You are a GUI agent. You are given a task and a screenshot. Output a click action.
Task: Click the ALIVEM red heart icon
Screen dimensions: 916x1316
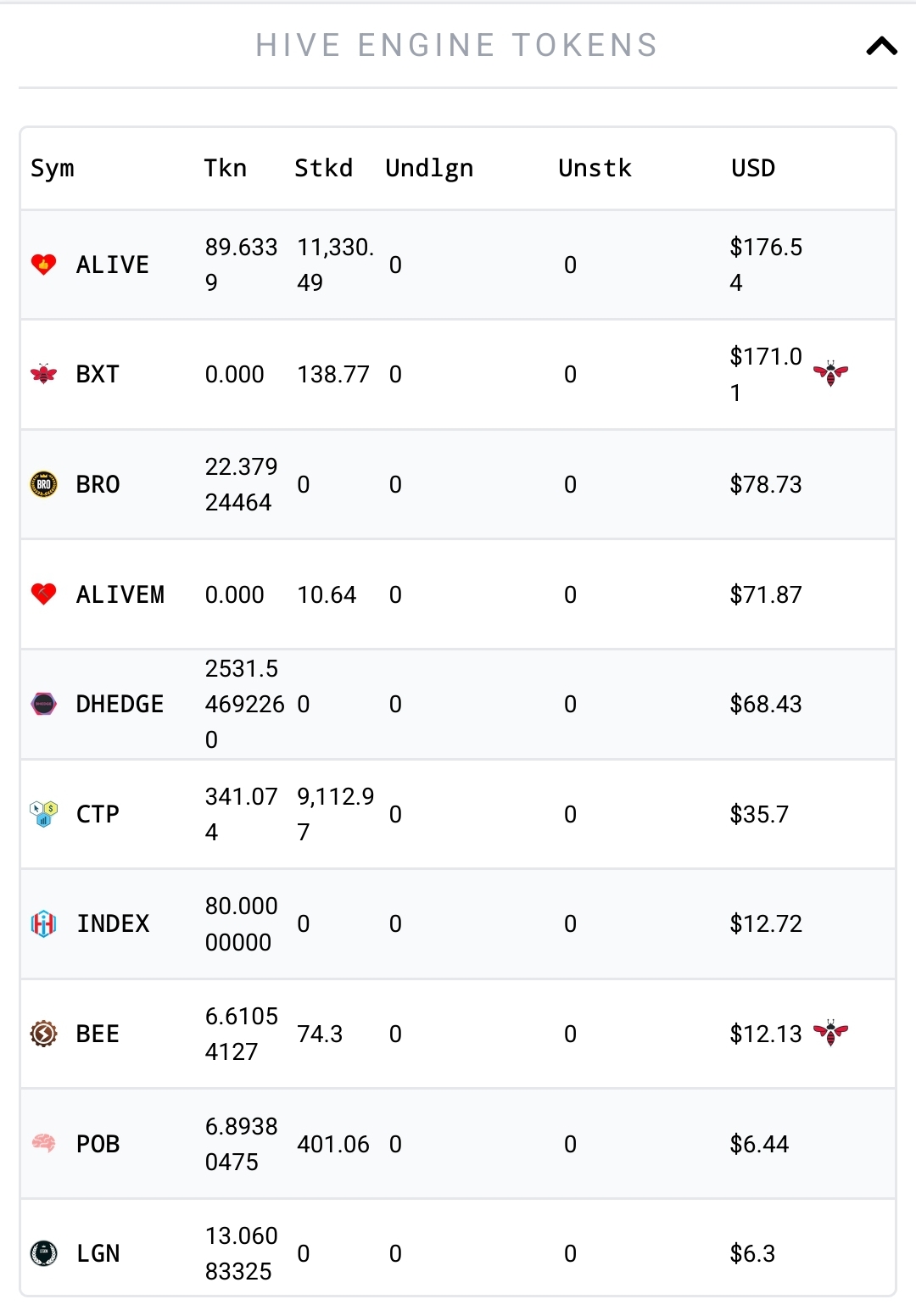[44, 594]
